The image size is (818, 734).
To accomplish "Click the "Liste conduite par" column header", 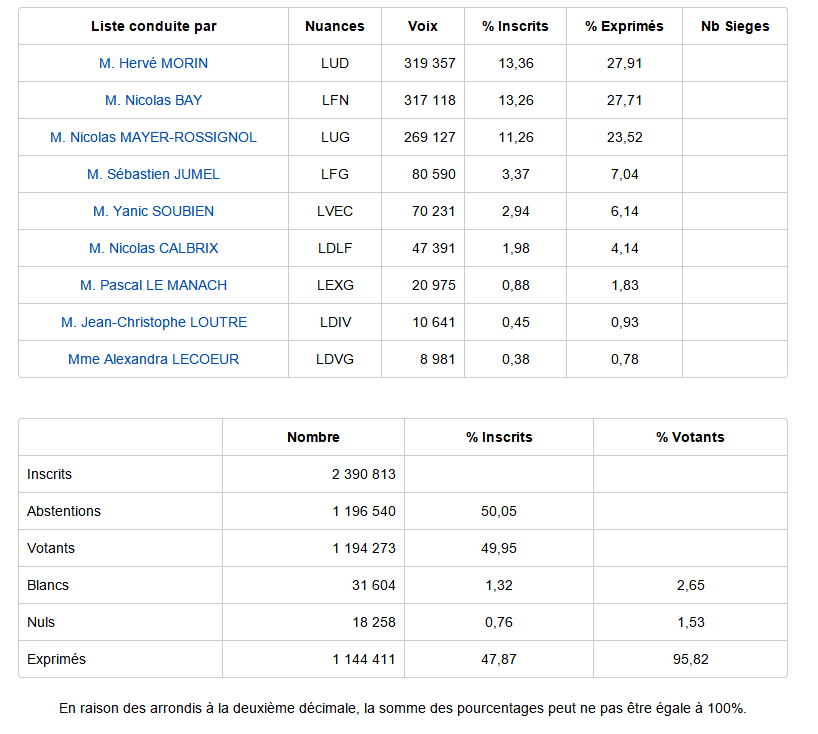I will pos(153,26).
